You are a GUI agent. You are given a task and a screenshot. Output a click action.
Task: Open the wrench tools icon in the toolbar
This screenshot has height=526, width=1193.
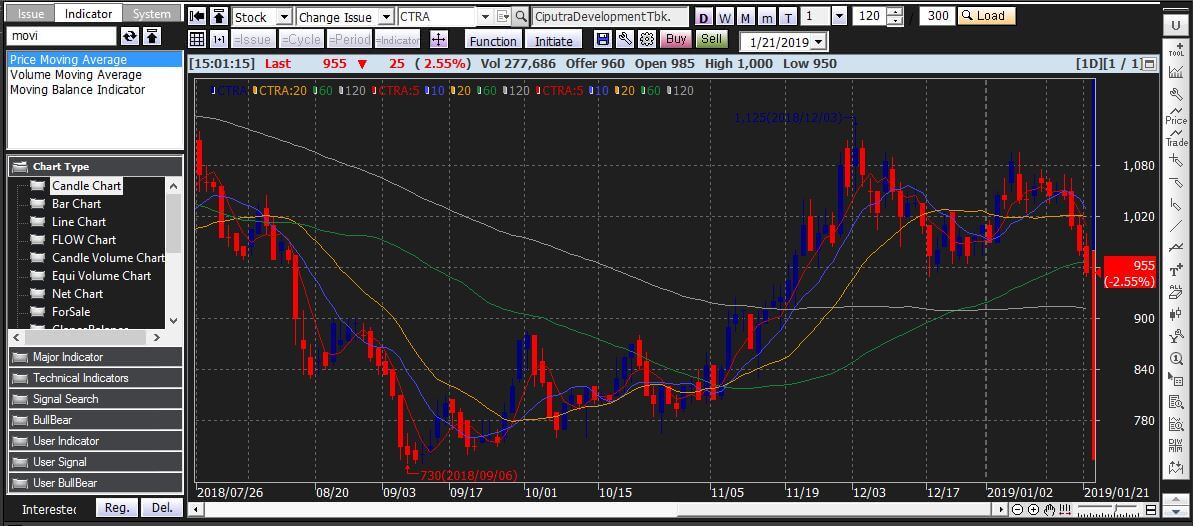[x=625, y=40]
